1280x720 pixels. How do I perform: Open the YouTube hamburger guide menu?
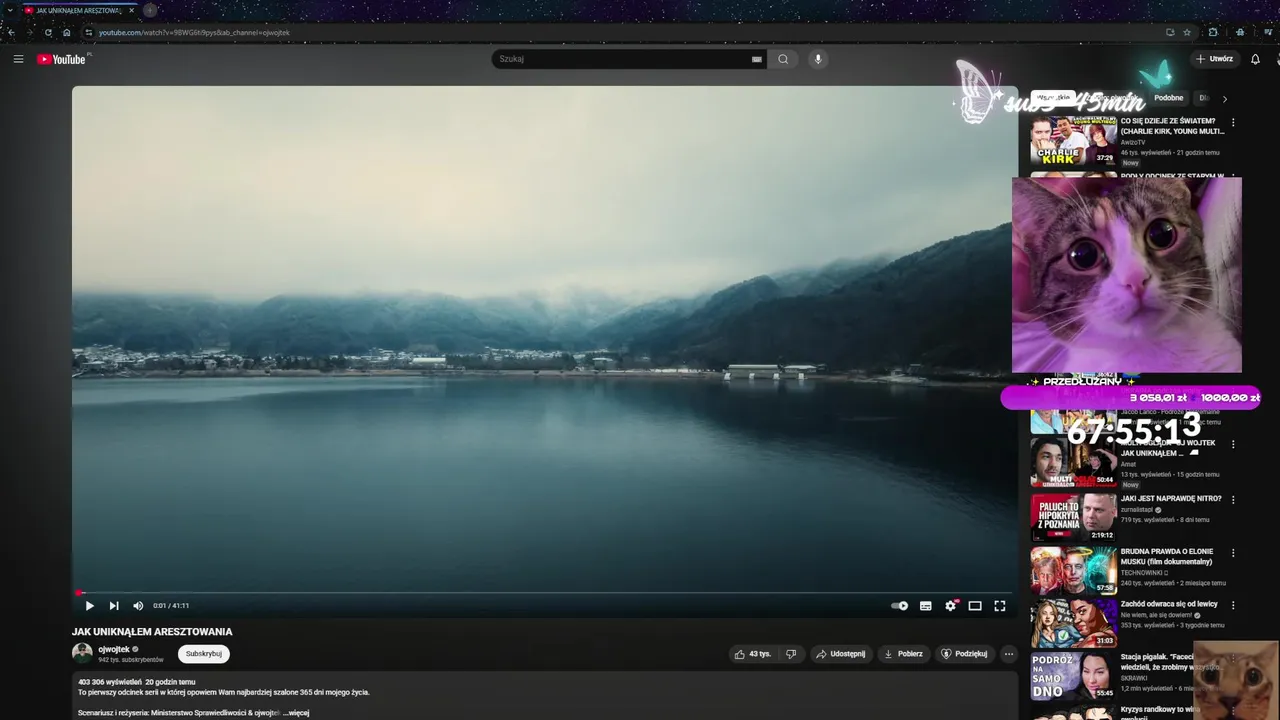[x=18, y=59]
